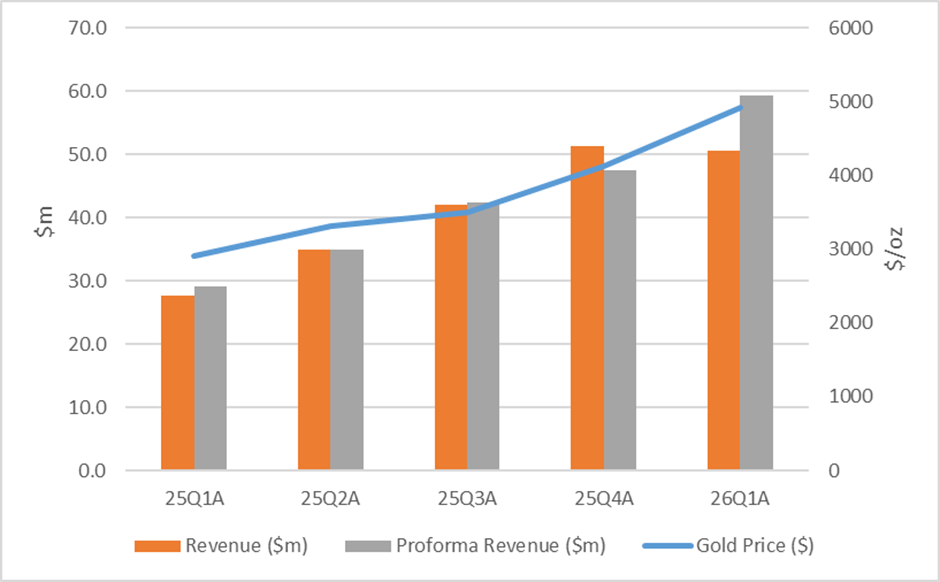Viewport: 940px width, 582px height.
Task: Click the 26Q1A gray Proforma bar
Action: [x=757, y=283]
